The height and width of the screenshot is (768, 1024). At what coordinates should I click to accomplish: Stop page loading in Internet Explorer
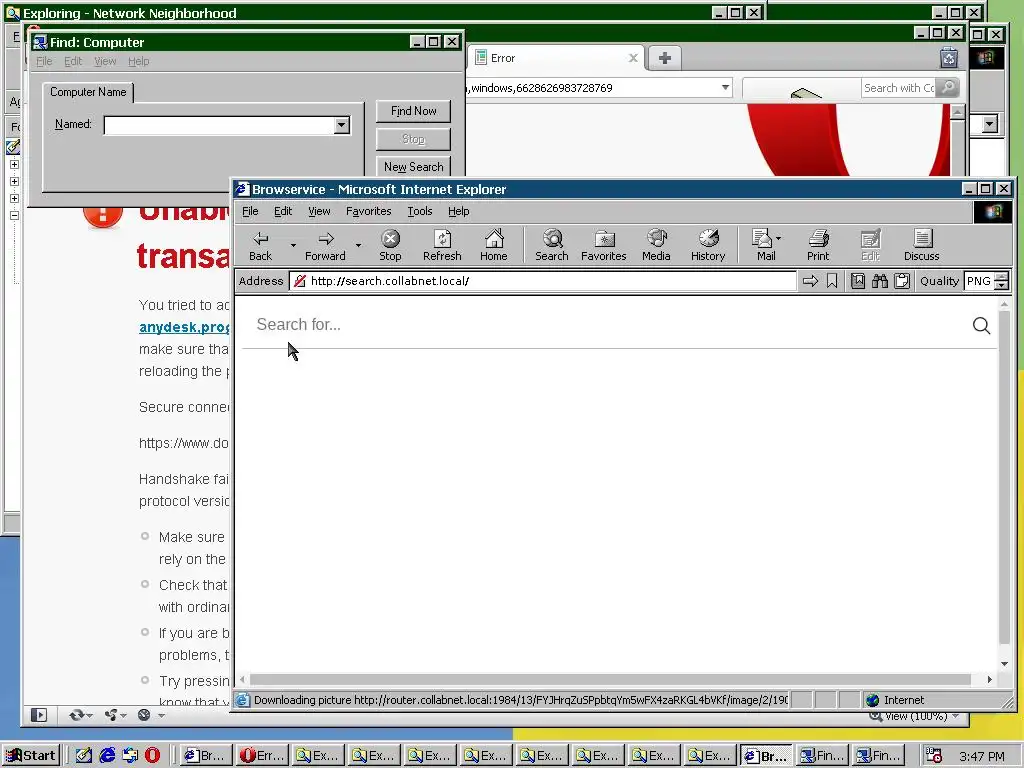pos(390,245)
